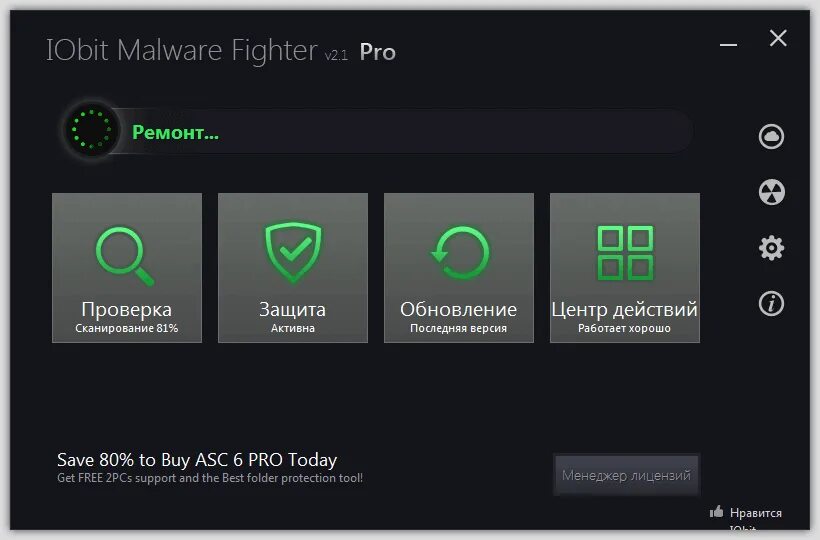820x540 pixels.
Task: Open the cloud security icon in sidebar
Action: pyautogui.click(x=771, y=136)
